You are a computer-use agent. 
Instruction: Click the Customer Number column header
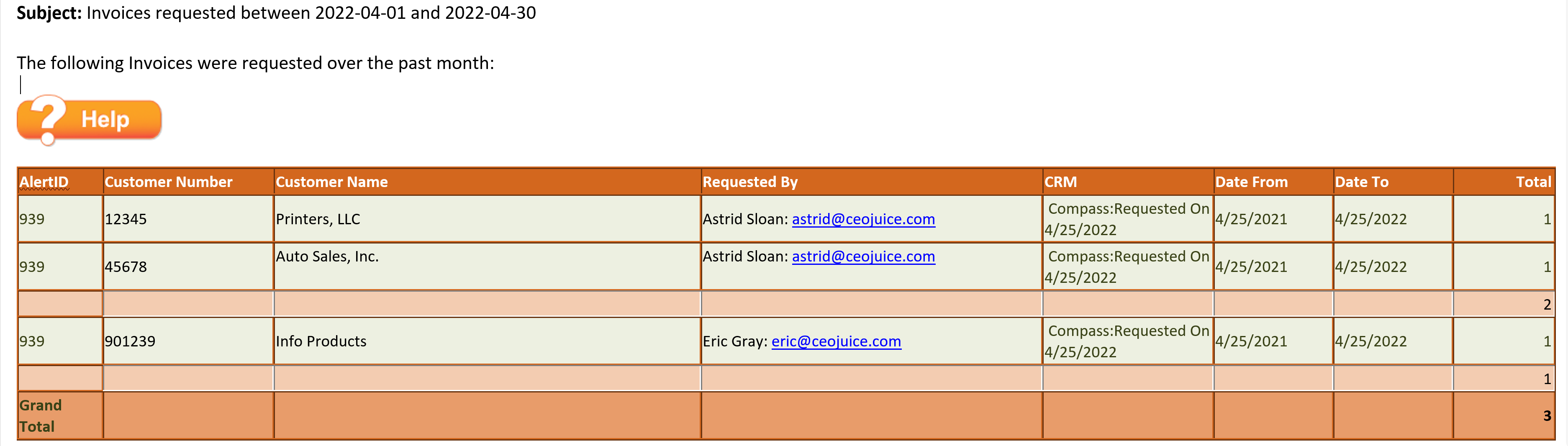(x=169, y=182)
